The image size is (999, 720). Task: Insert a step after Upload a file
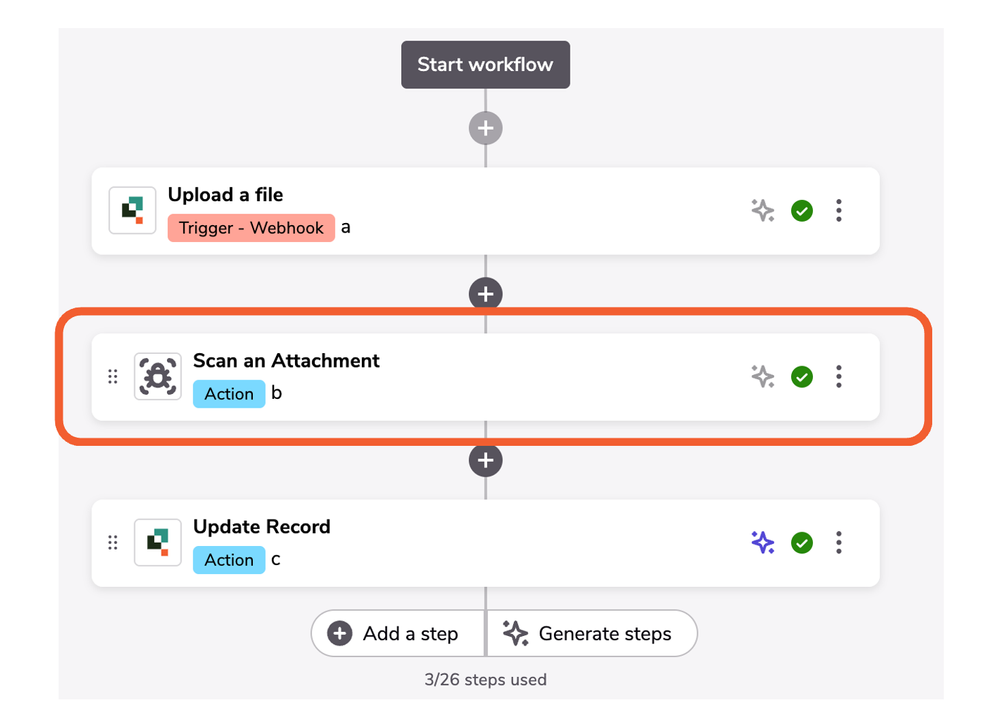(485, 294)
